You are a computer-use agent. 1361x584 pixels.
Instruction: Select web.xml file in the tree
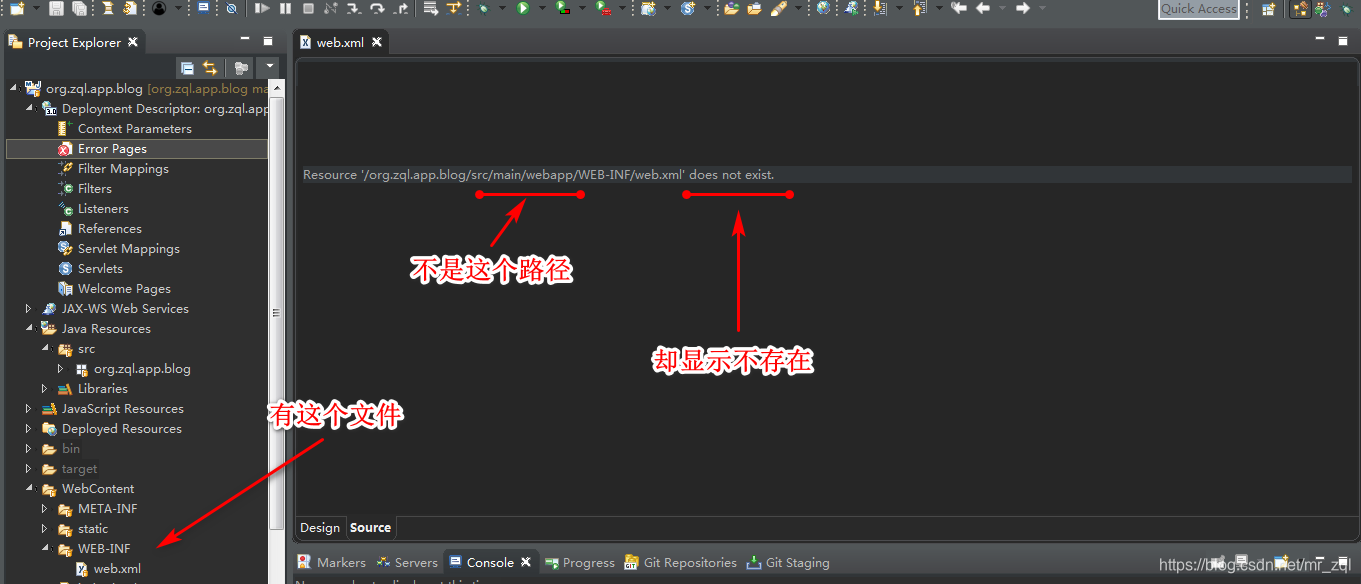point(117,569)
